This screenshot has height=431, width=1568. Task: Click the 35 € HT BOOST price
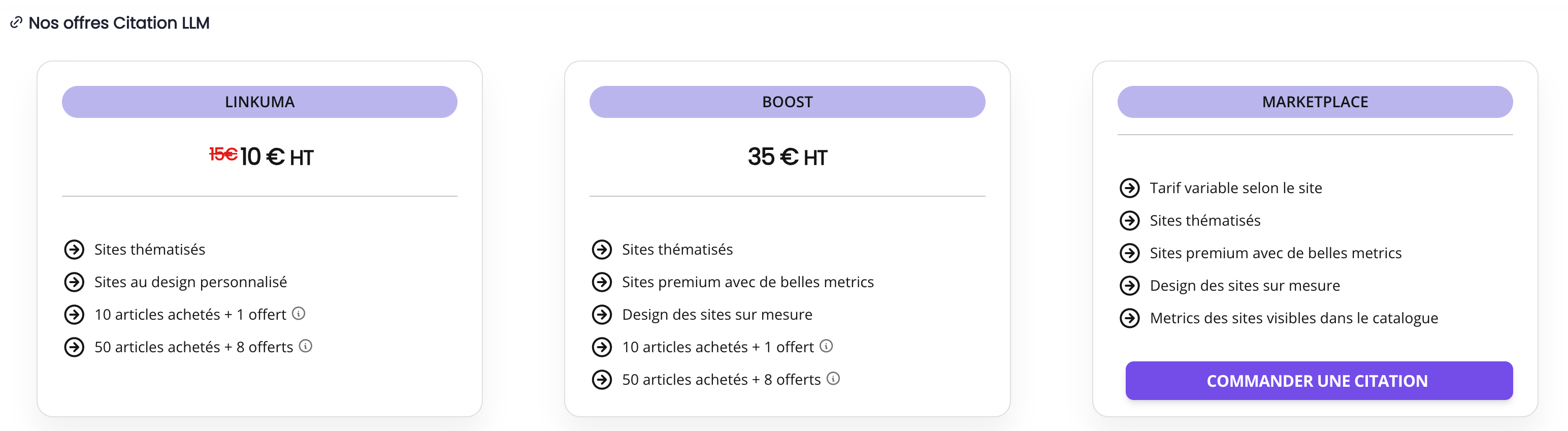point(787,157)
